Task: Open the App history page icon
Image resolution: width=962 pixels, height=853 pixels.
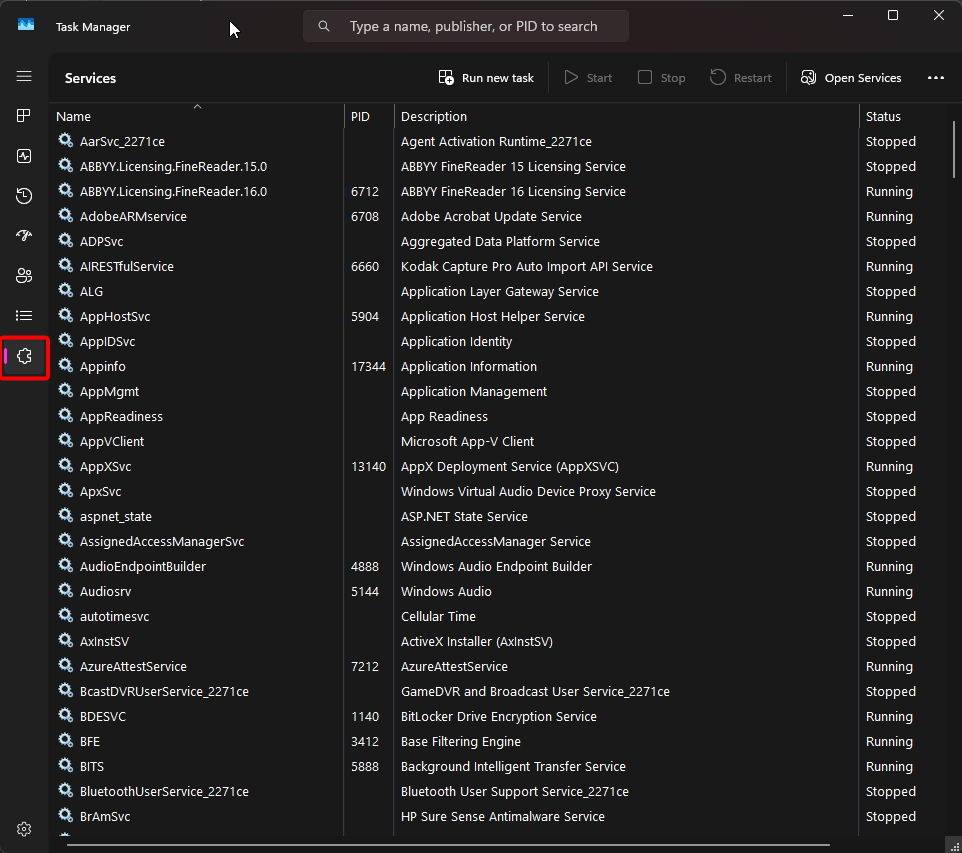Action: pyautogui.click(x=24, y=196)
